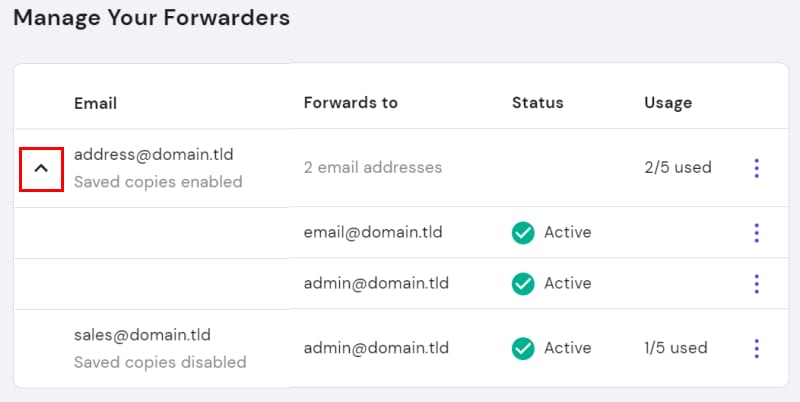Click the Usage column header

pyautogui.click(x=668, y=103)
